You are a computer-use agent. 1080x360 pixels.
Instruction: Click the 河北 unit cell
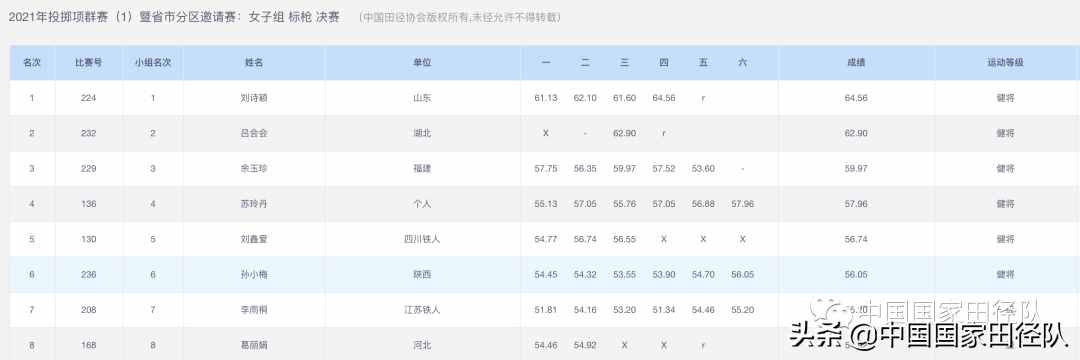pyautogui.click(x=422, y=346)
